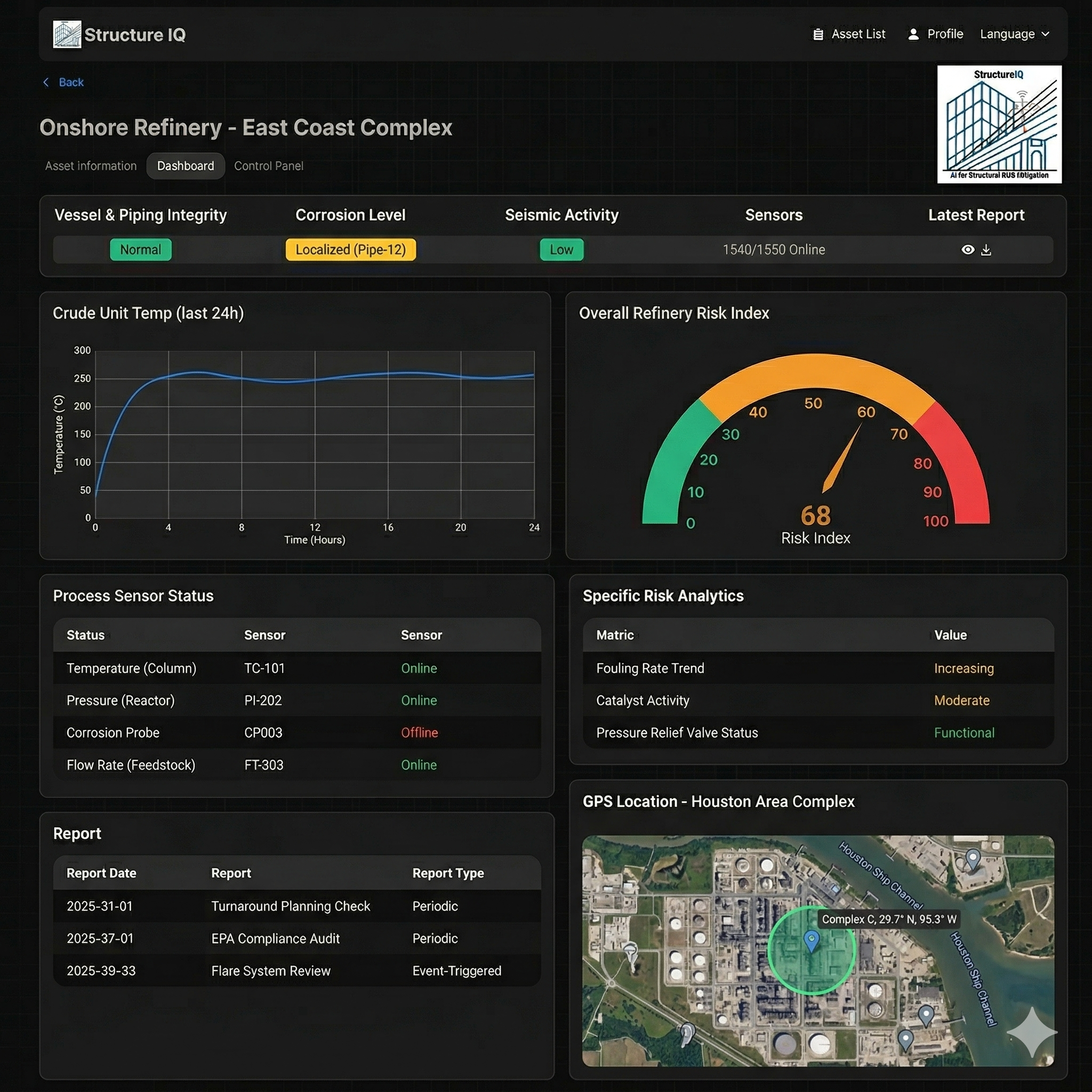Click the Localized (Pipe-12) corrosion badge
This screenshot has width=1092, height=1092.
tap(350, 250)
